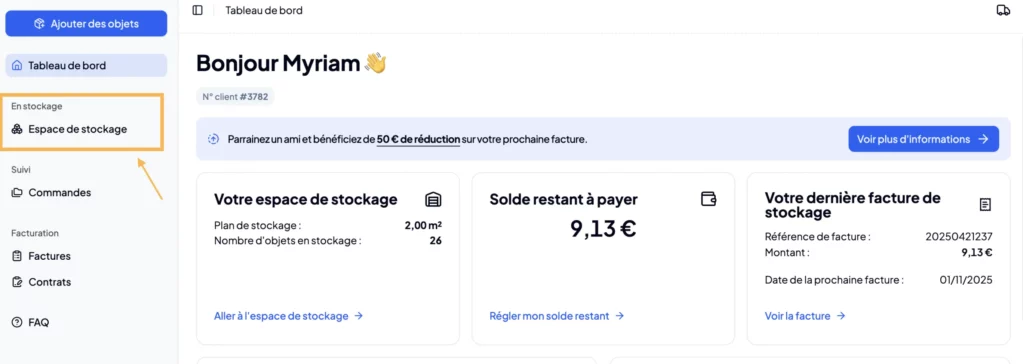The image size is (1023, 364).
Task: Open the Voir la facture link
Action: [x=805, y=316]
